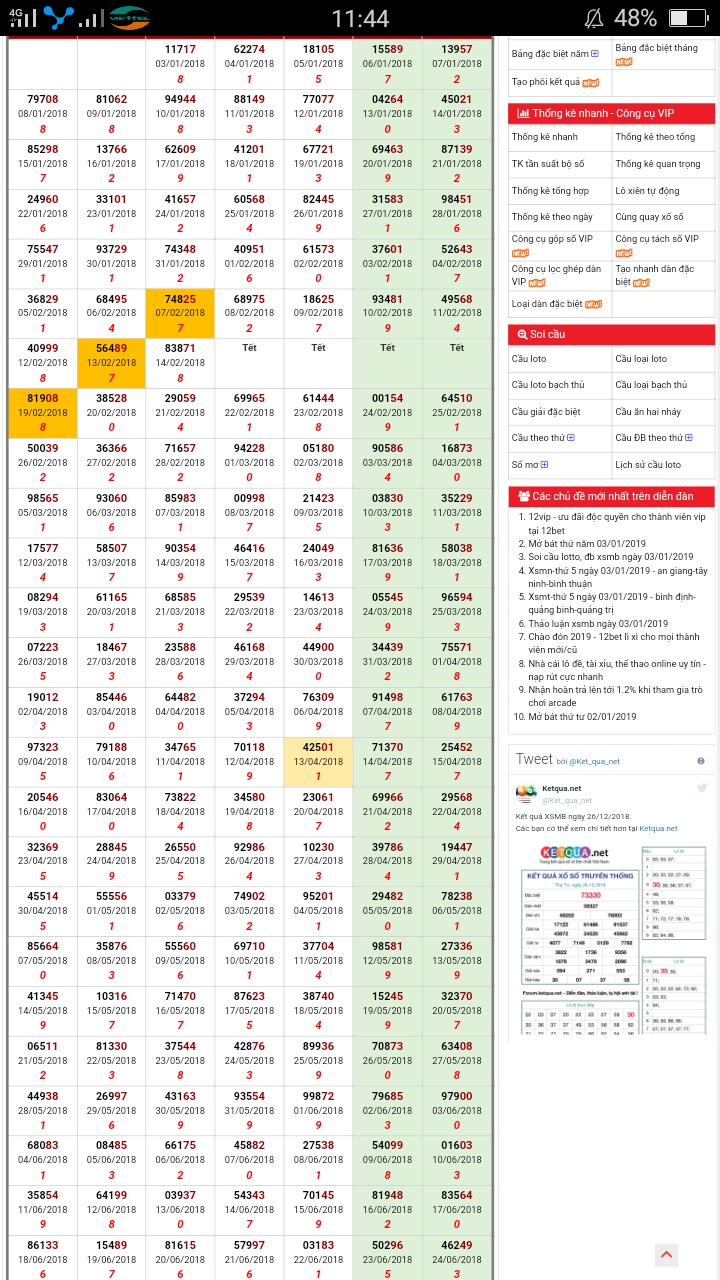Image resolution: width=720 pixels, height=1280 pixels.
Task: Open Công cụ lọc ghép dàn VIP link
Action: click(x=556, y=275)
